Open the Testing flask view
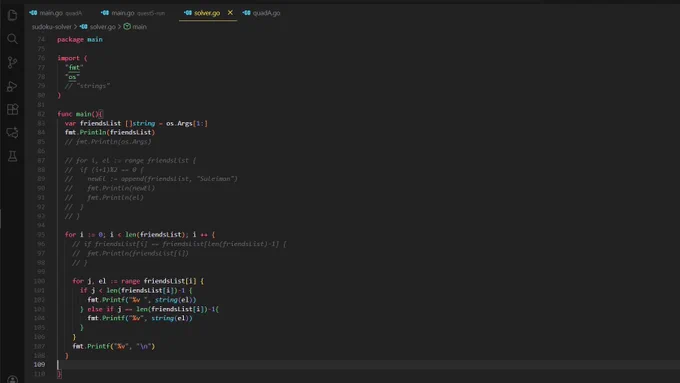The width and height of the screenshot is (680, 383). click(12, 156)
